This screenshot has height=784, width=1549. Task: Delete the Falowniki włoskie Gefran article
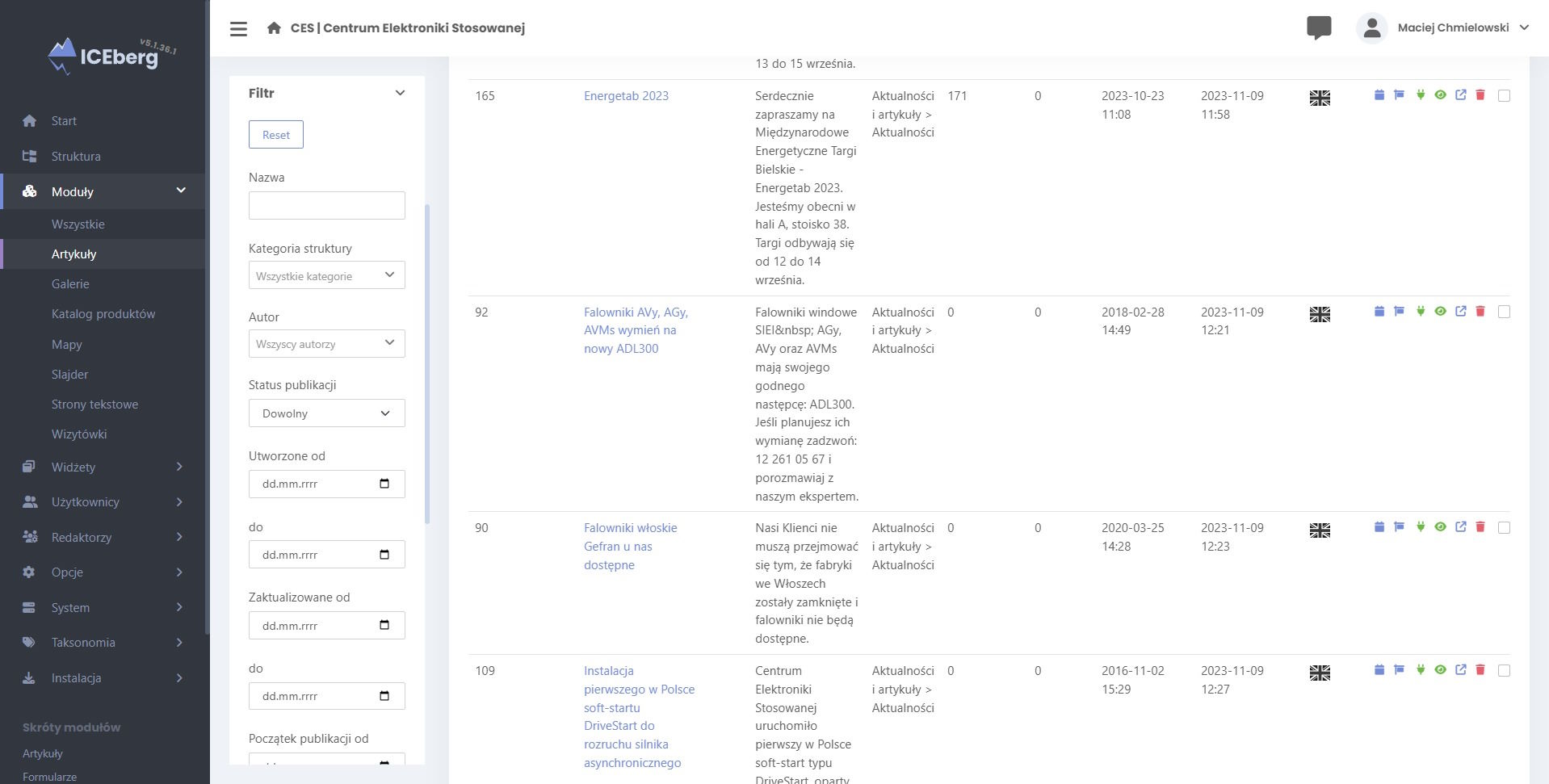[1480, 527]
